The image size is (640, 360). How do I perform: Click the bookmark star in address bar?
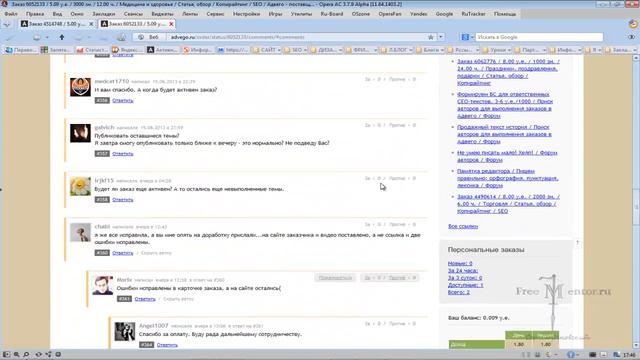[431, 37]
